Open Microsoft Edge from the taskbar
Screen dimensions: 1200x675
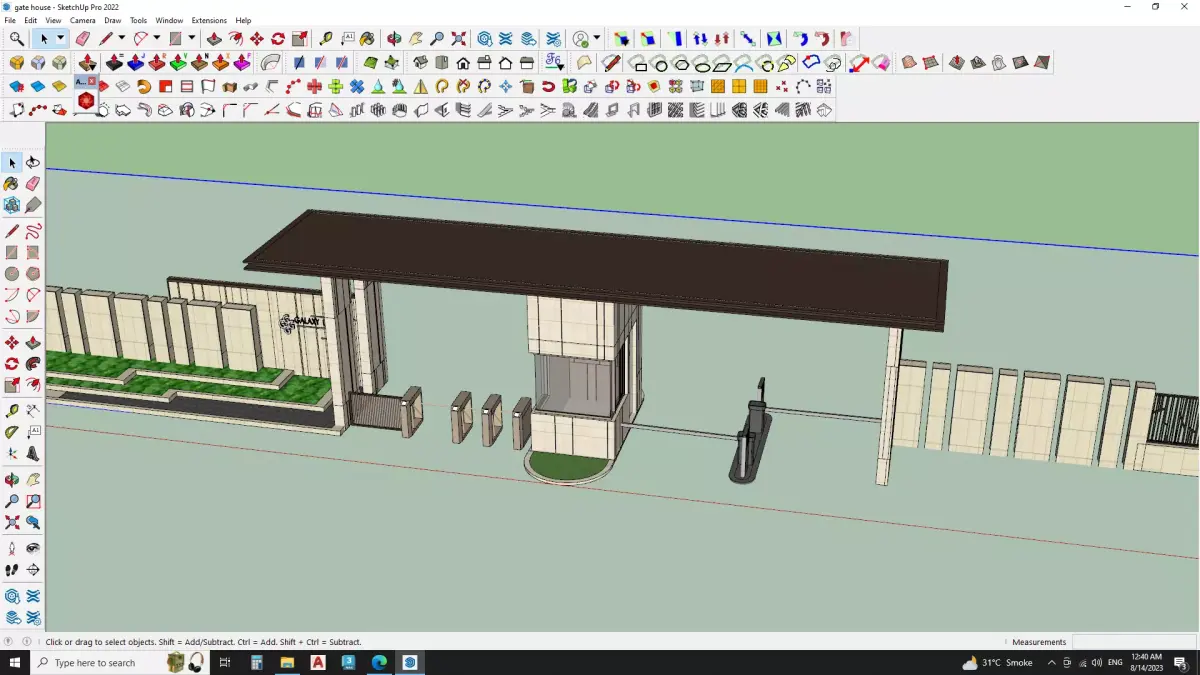click(x=379, y=662)
